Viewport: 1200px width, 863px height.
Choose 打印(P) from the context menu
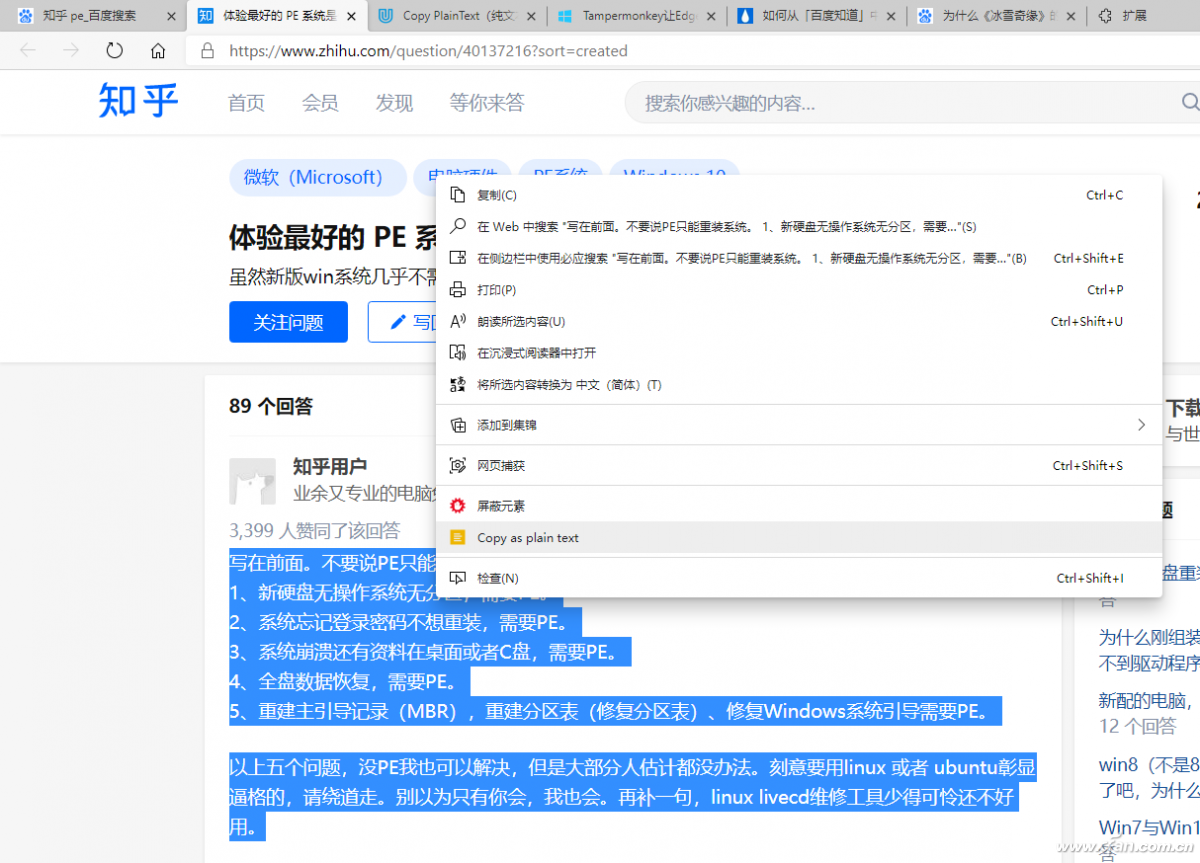pos(799,290)
